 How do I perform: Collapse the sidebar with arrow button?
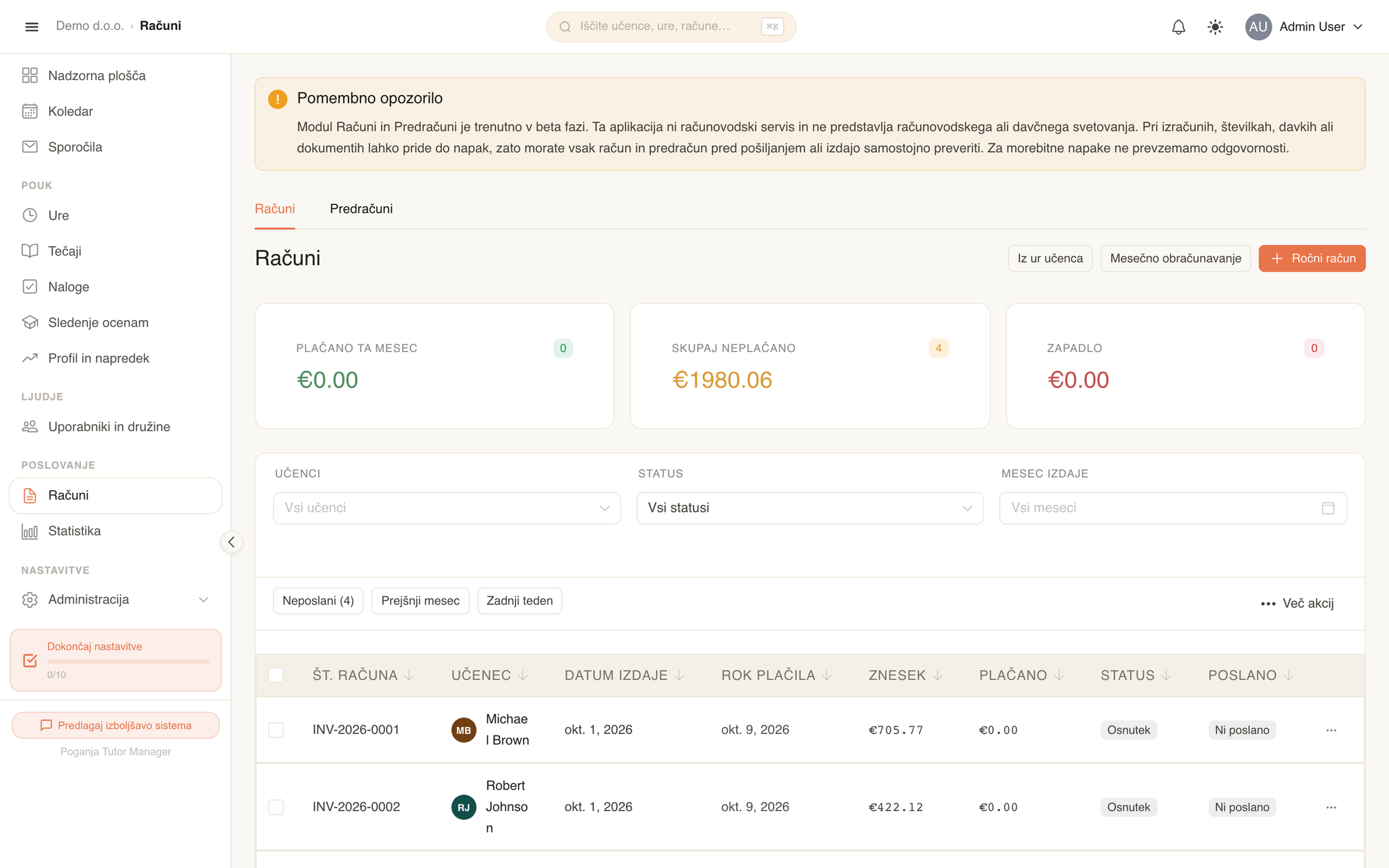coord(231,542)
